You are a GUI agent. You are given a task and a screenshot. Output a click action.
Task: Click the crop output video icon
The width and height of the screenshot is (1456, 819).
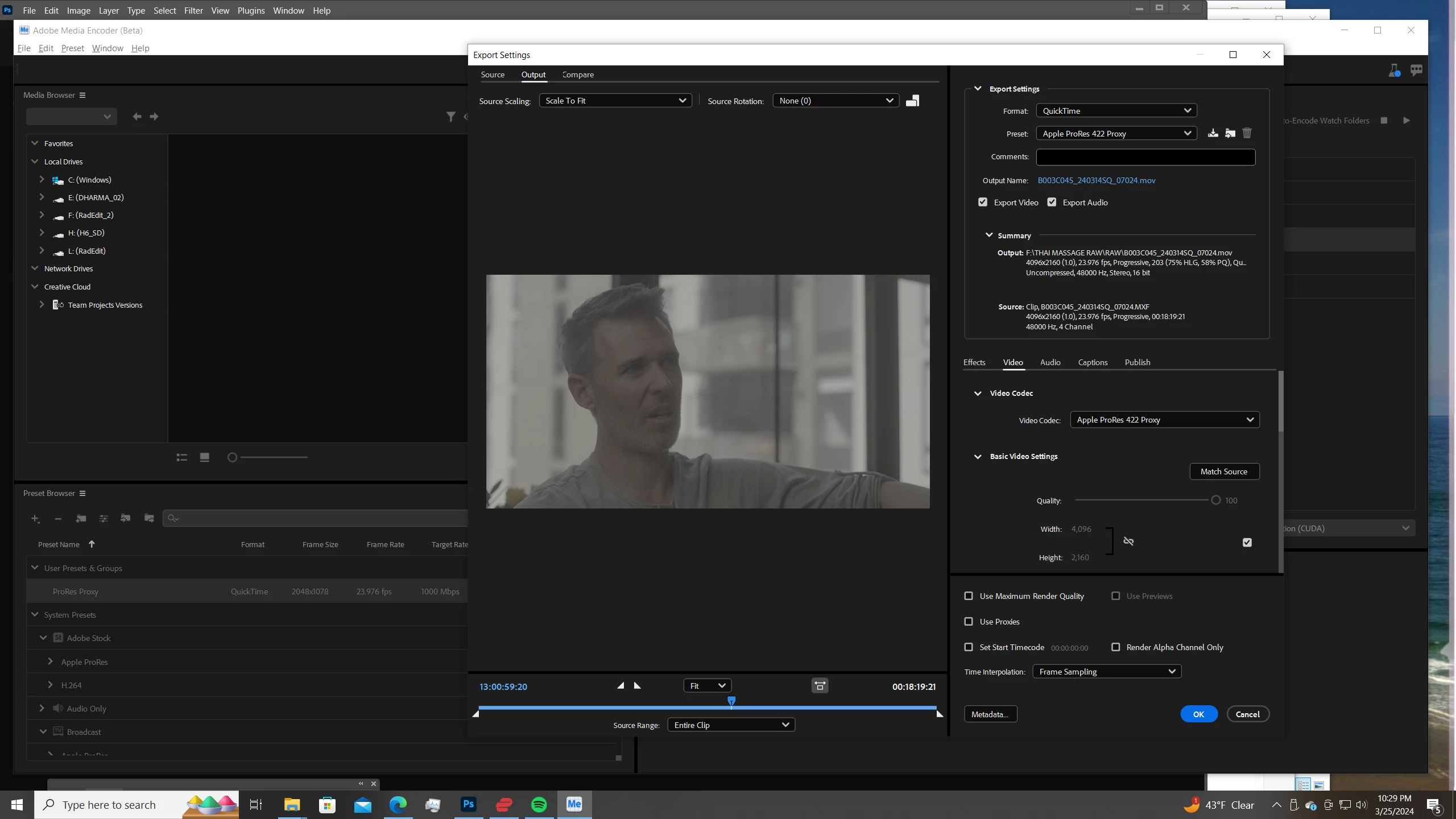pos(912,101)
